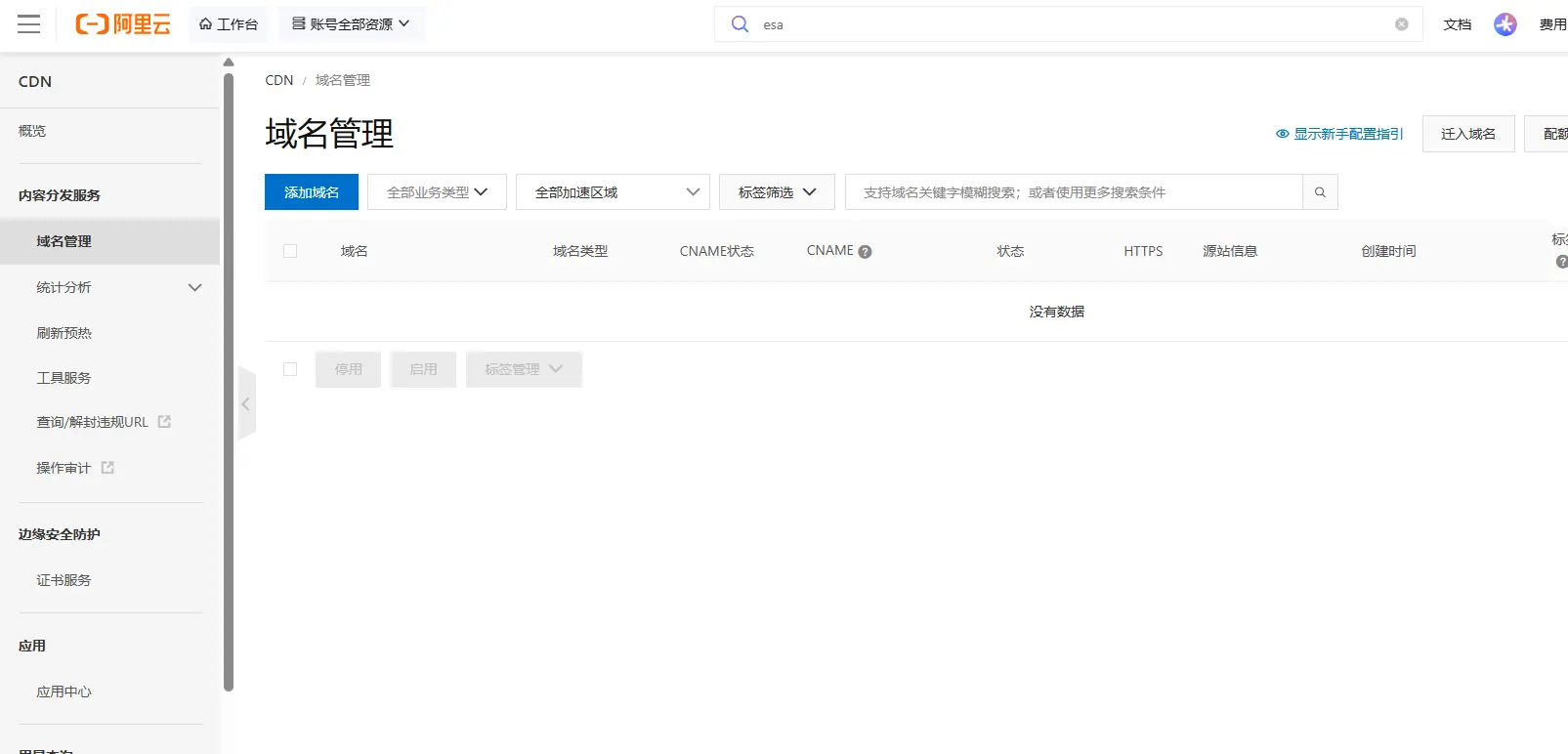The image size is (1568, 754).
Task: Open the hamburger menu icon
Action: point(29,24)
